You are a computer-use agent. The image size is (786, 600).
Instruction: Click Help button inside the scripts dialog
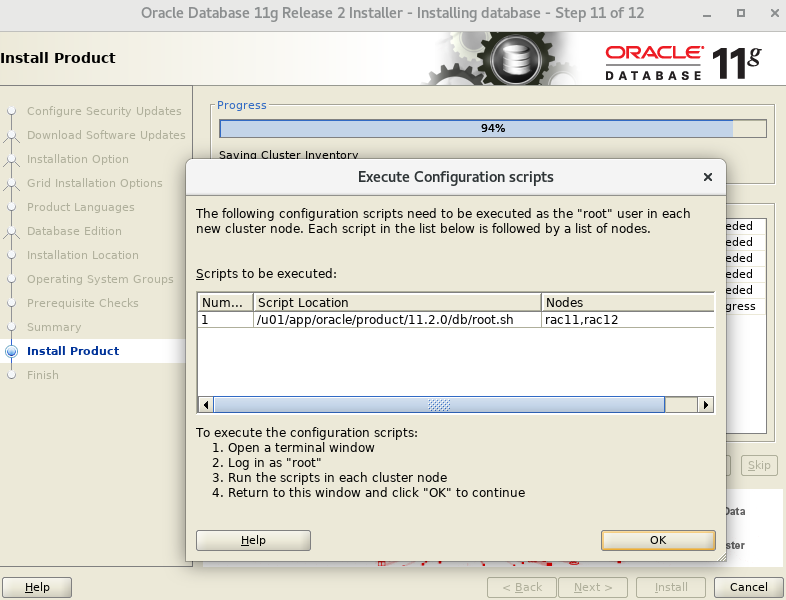pyautogui.click(x=253, y=540)
